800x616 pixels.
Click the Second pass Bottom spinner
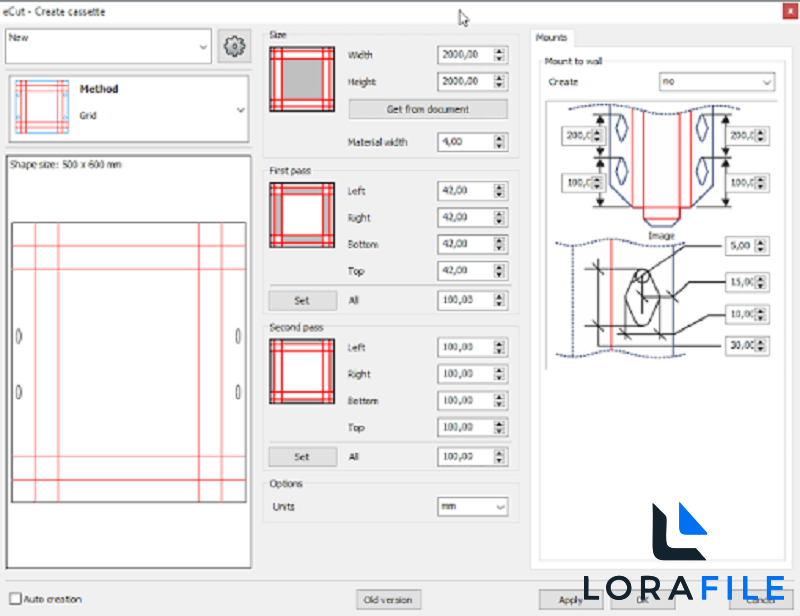[x=500, y=400]
